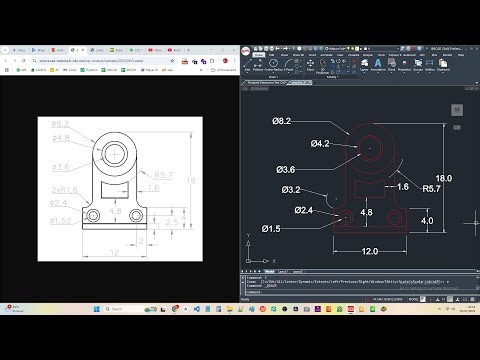Click the browser back arrow
Image resolution: width=480 pixels, height=360 pixels.
tap(6, 61)
